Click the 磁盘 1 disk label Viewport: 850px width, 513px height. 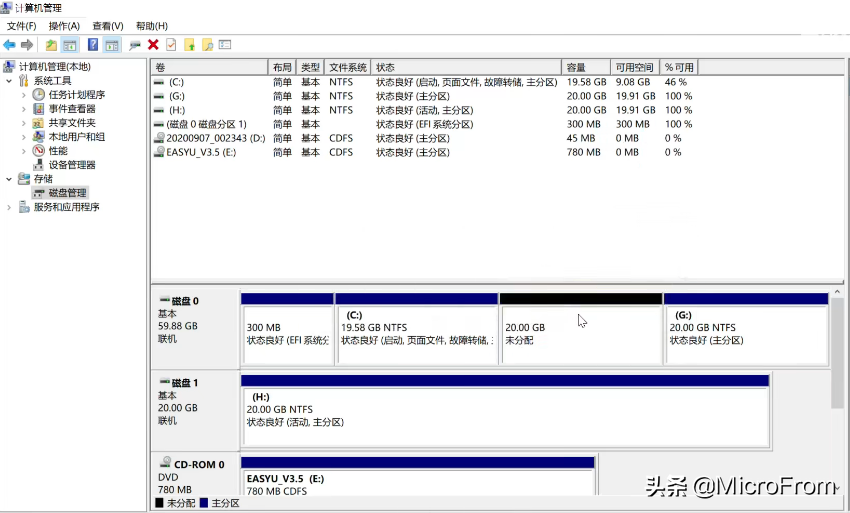tap(185, 383)
